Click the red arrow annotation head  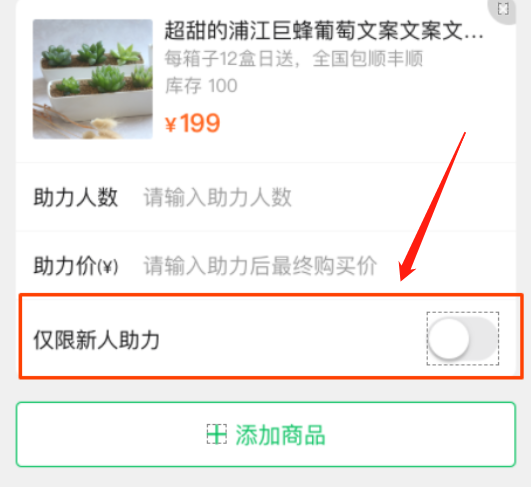point(406,271)
